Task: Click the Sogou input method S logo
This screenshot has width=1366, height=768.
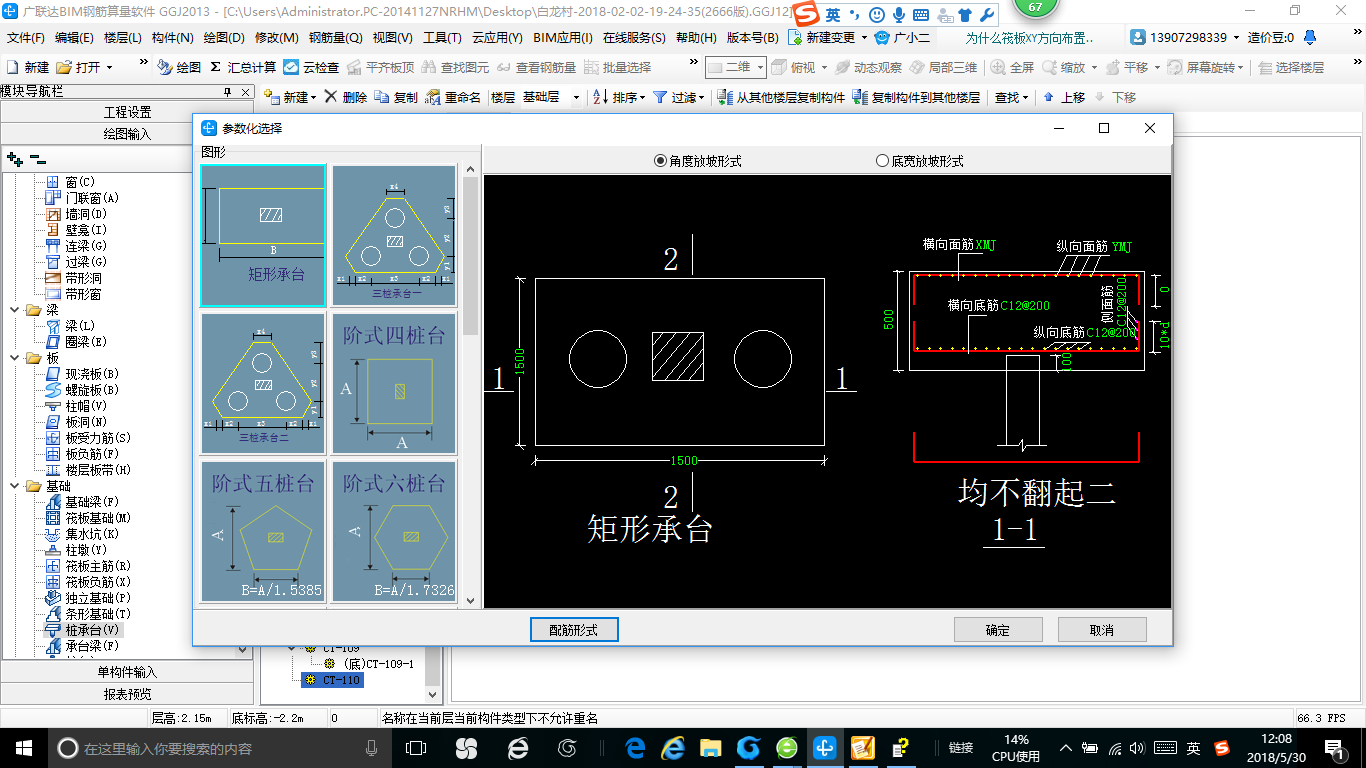Action: tap(806, 15)
